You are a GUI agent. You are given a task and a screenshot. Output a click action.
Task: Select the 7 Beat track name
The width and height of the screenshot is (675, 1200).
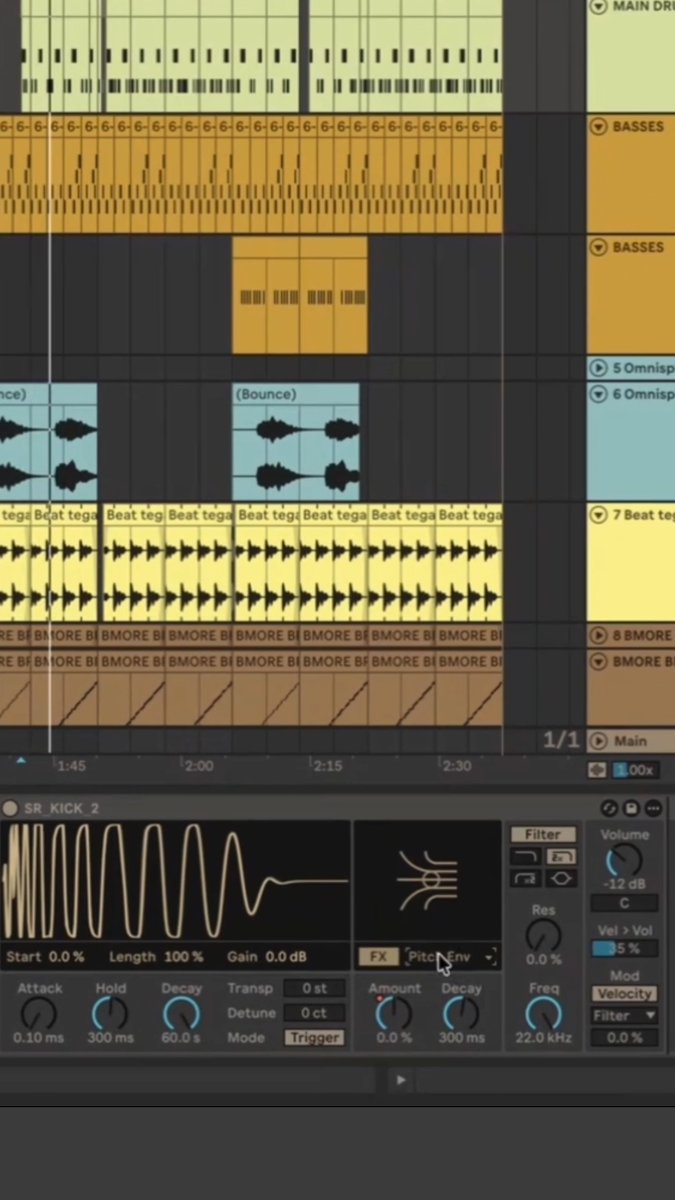pos(643,515)
